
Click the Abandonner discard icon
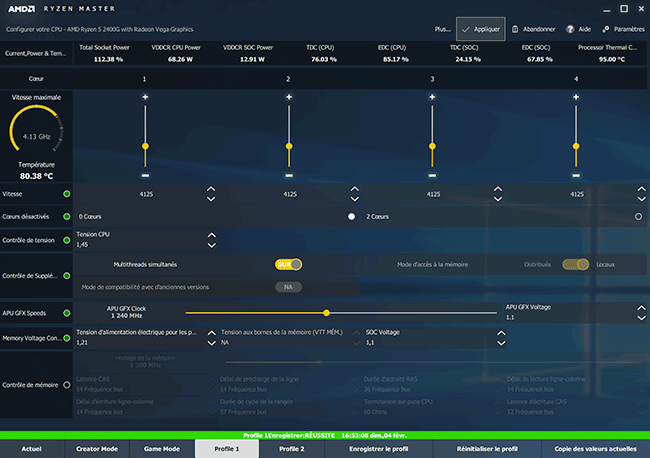(516, 30)
